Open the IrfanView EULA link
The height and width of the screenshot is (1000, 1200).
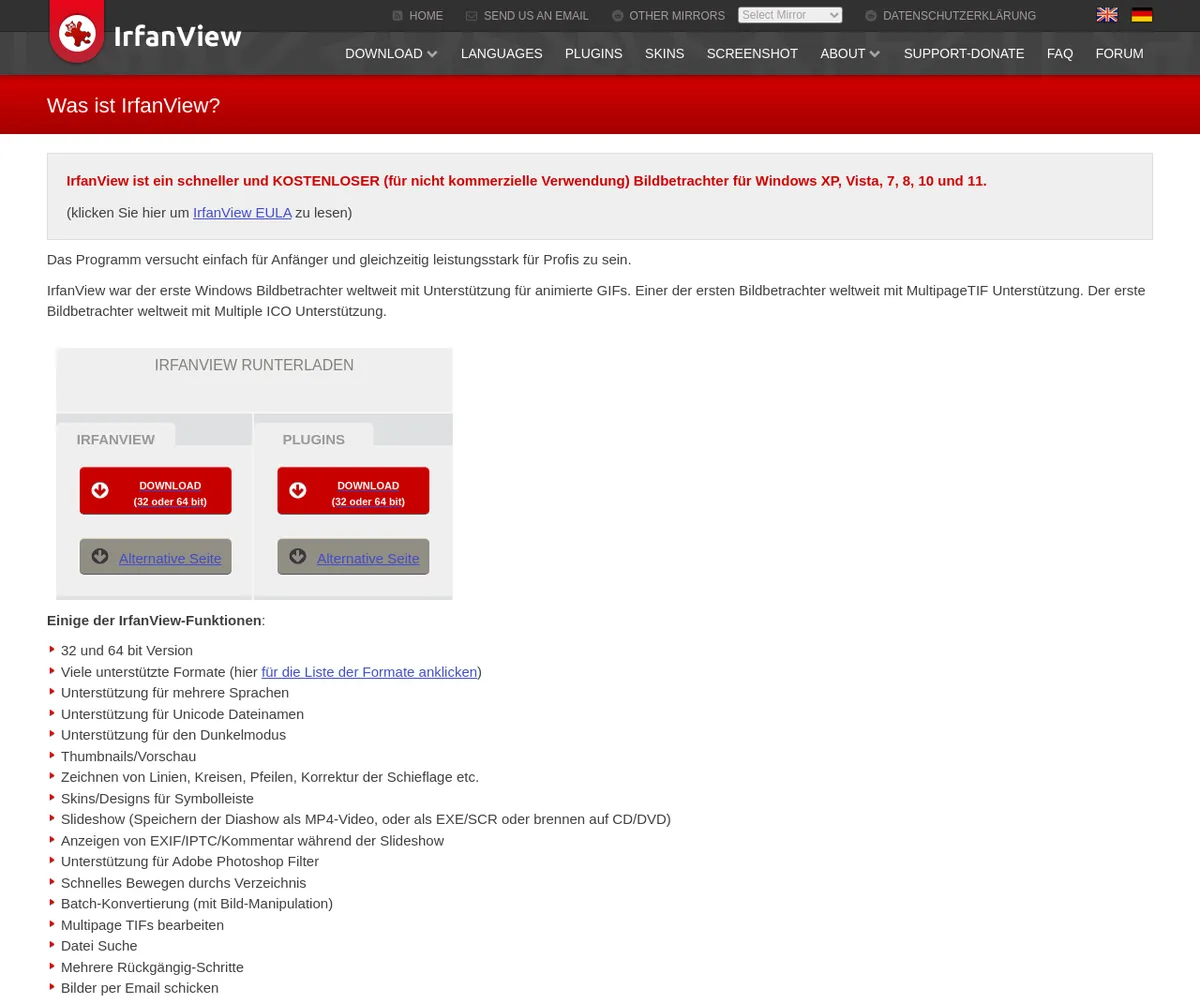point(242,213)
